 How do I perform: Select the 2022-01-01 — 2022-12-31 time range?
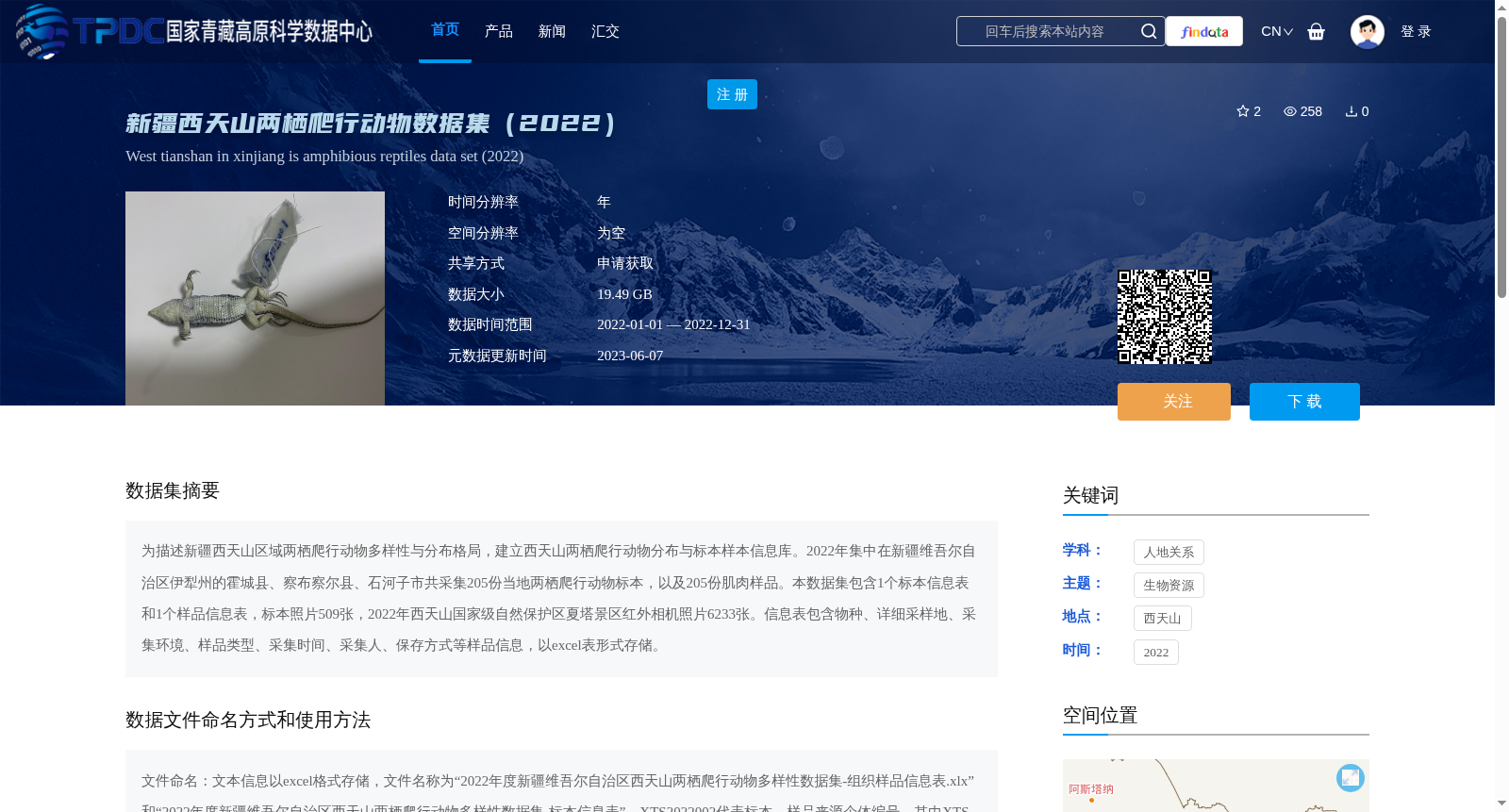pos(673,324)
